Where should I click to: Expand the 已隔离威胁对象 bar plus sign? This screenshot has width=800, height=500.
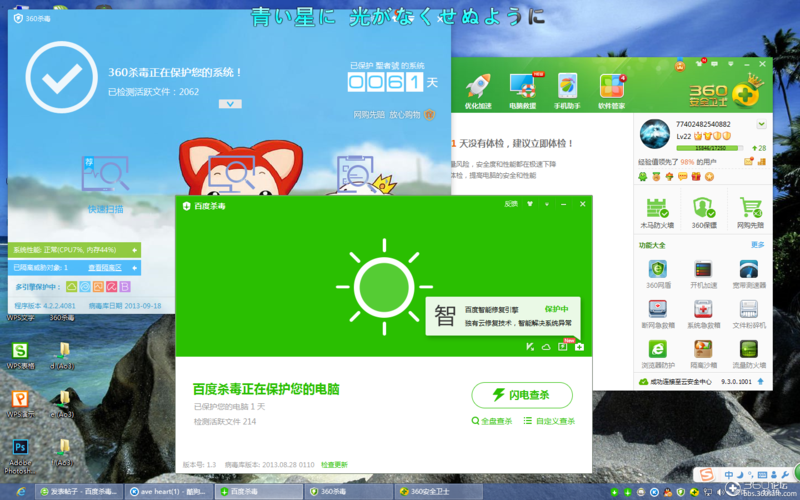click(134, 267)
